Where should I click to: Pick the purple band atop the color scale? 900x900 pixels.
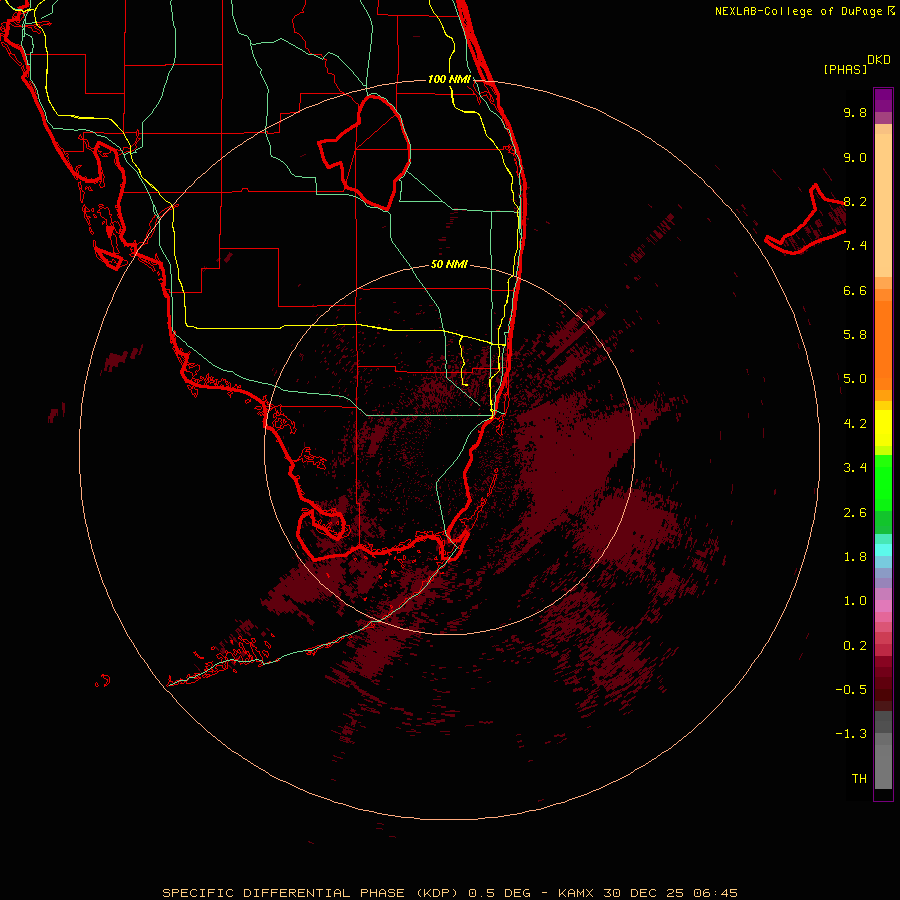click(x=883, y=100)
